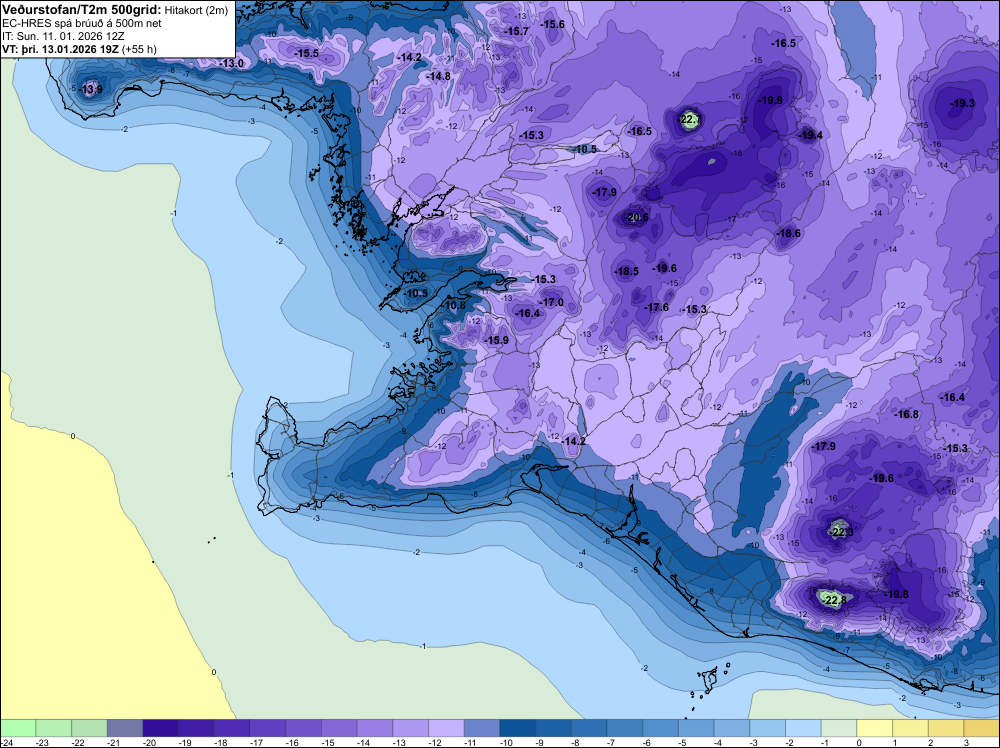
Task: Click the -22.3 cold spot label
Action: [x=841, y=532]
